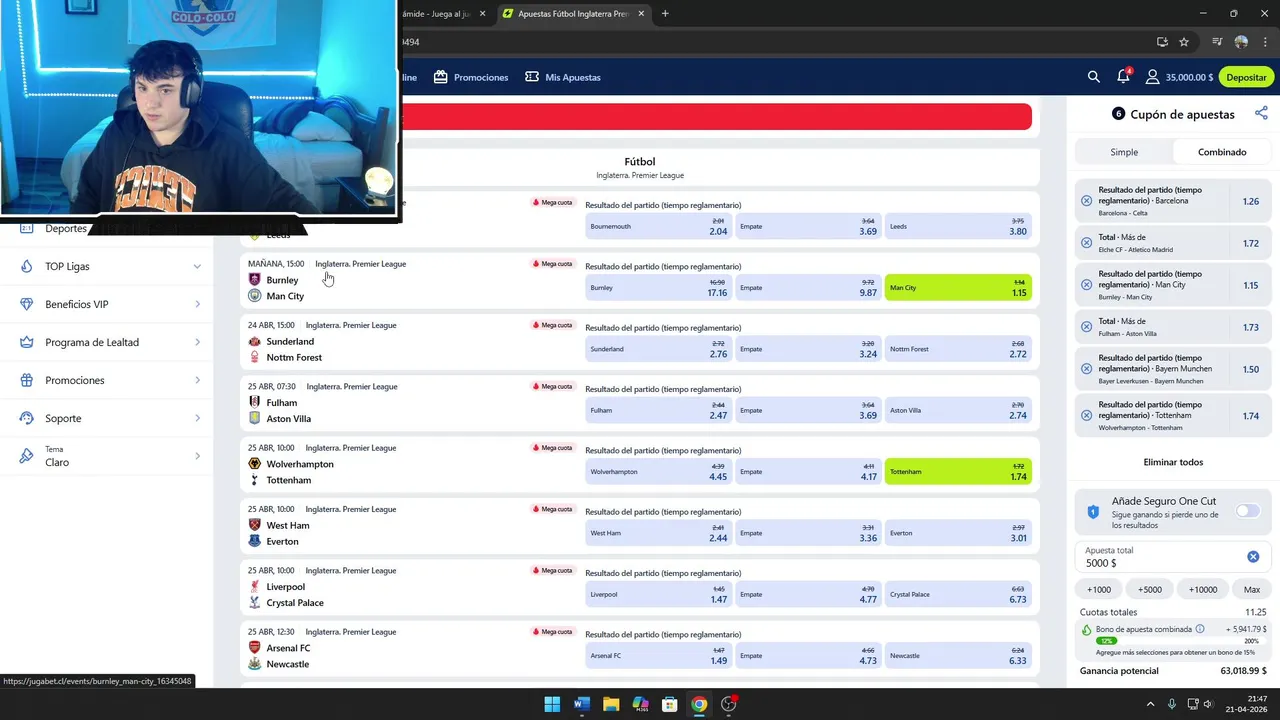This screenshot has height=720, width=1280.
Task: Select Newcastle win odds 6.33
Action: (958, 656)
